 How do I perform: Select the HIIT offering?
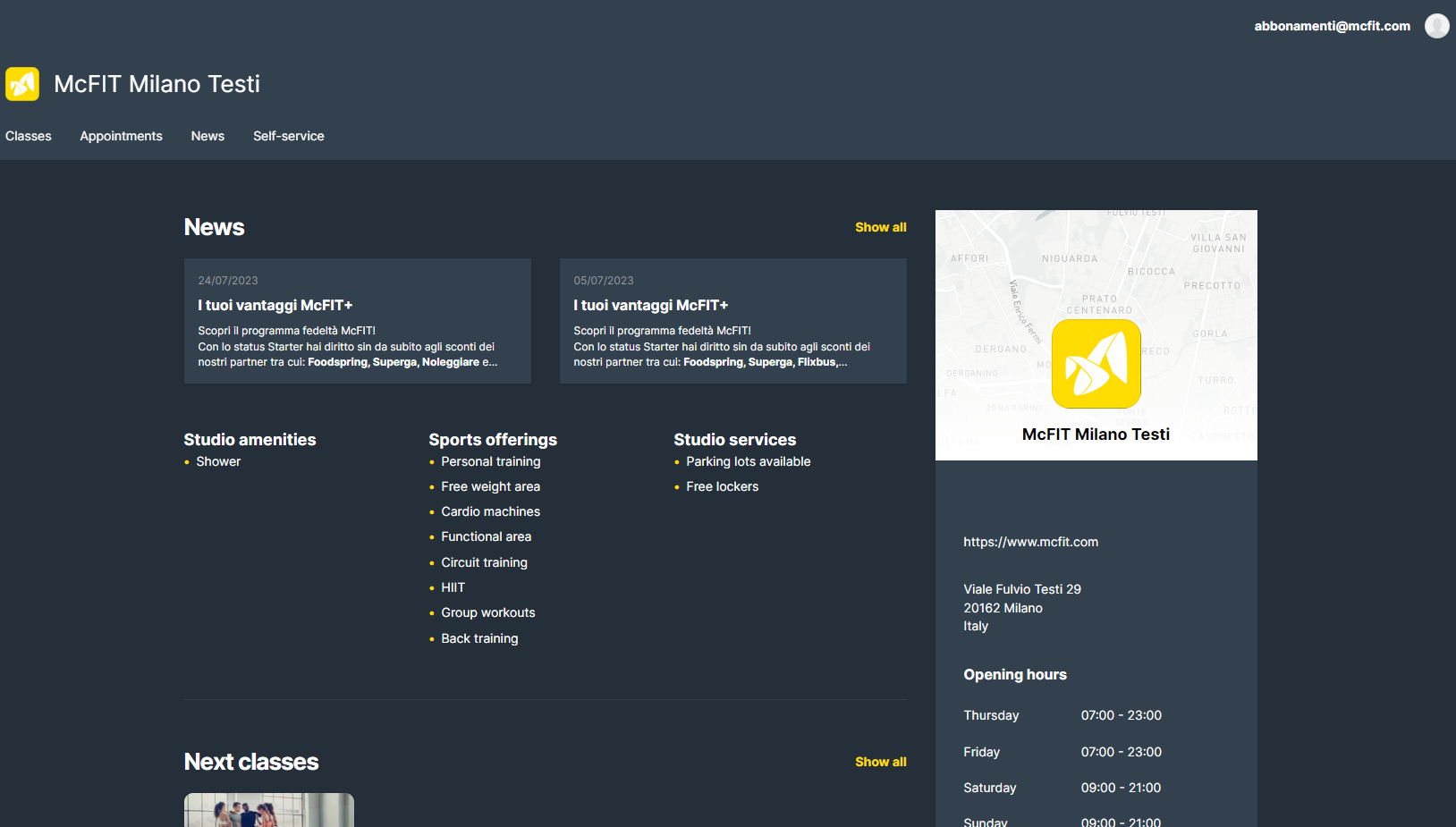453,587
